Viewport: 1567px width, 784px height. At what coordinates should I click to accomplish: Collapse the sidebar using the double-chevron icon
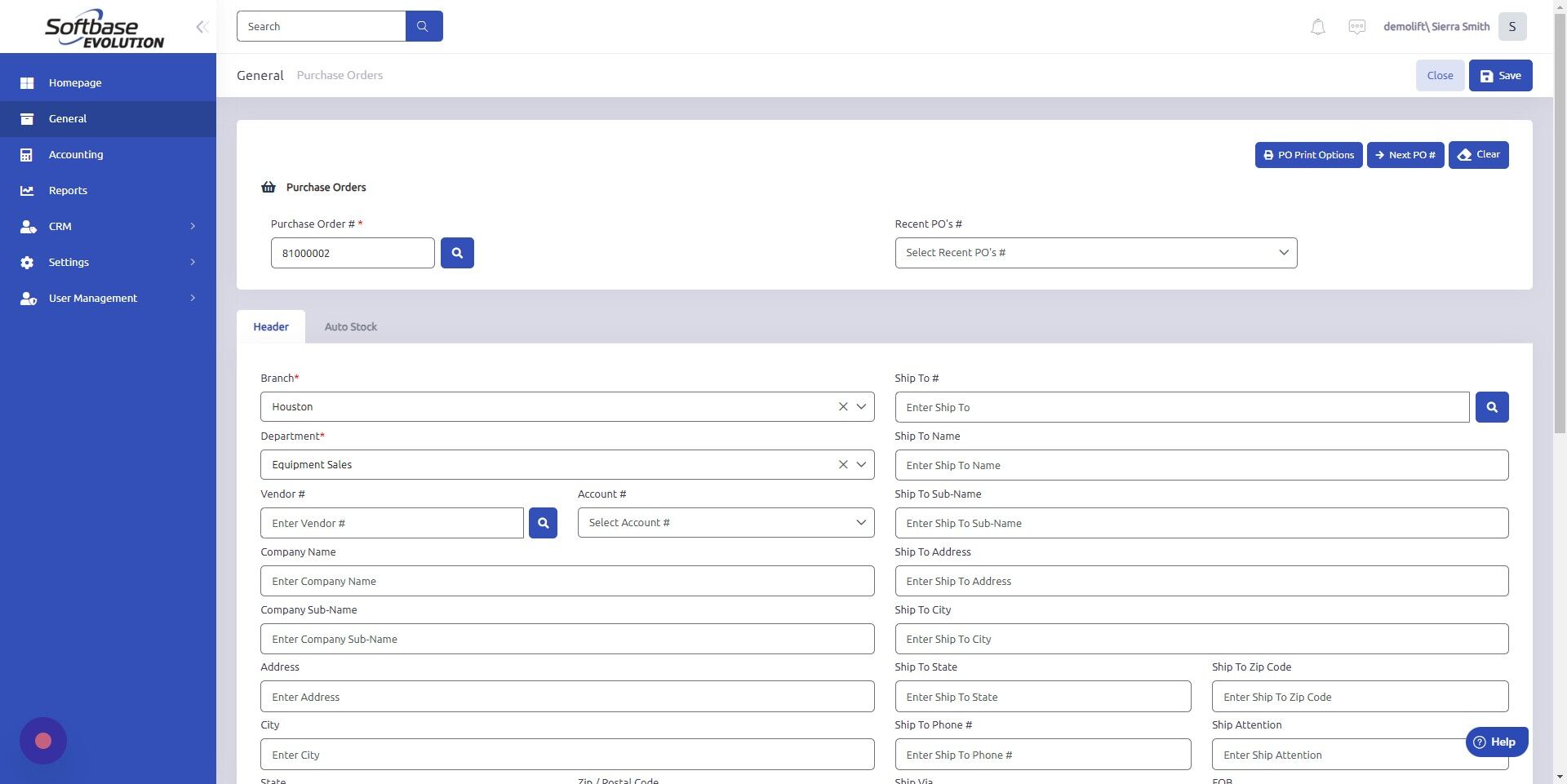[x=202, y=26]
